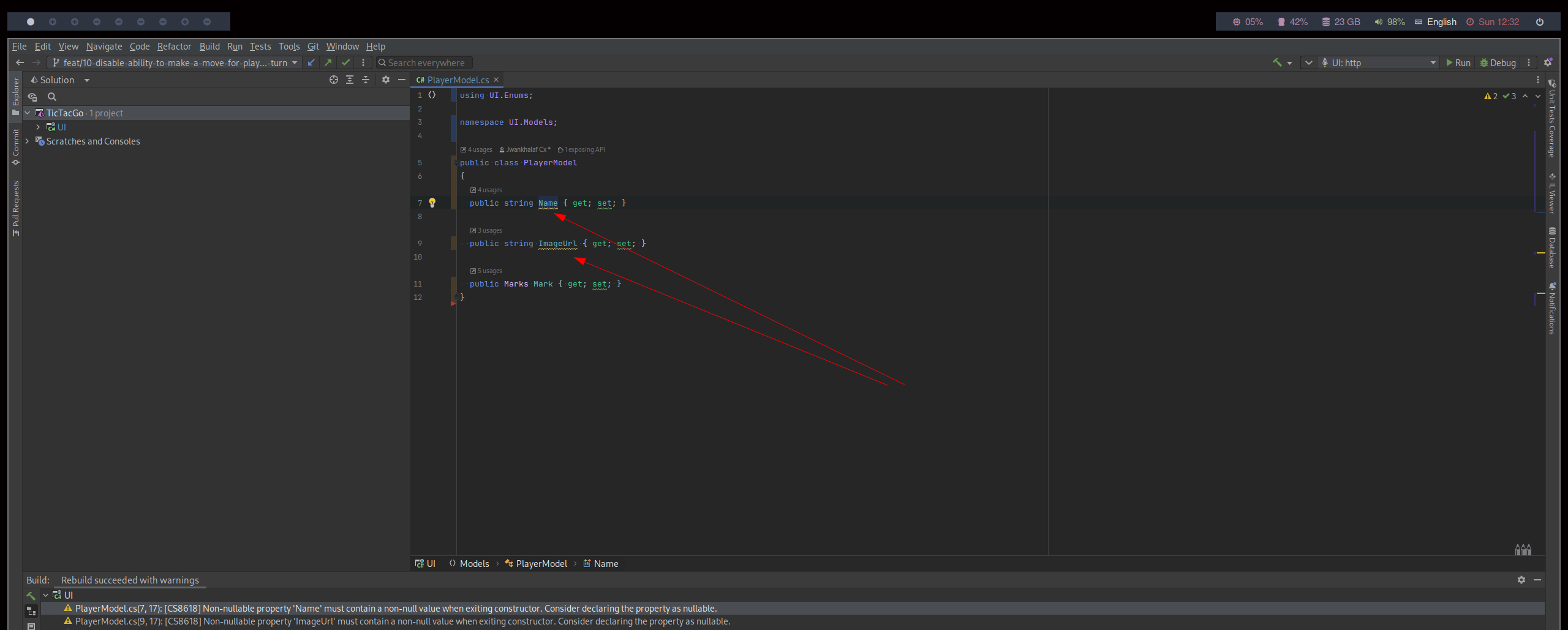Click the Git commit checkmark icon
The image size is (1568, 630).
[346, 62]
